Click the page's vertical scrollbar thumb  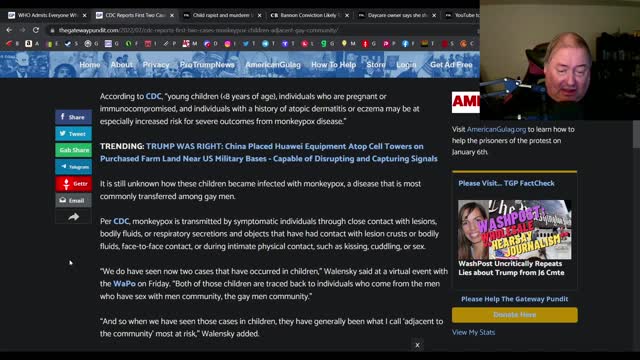click(636, 135)
